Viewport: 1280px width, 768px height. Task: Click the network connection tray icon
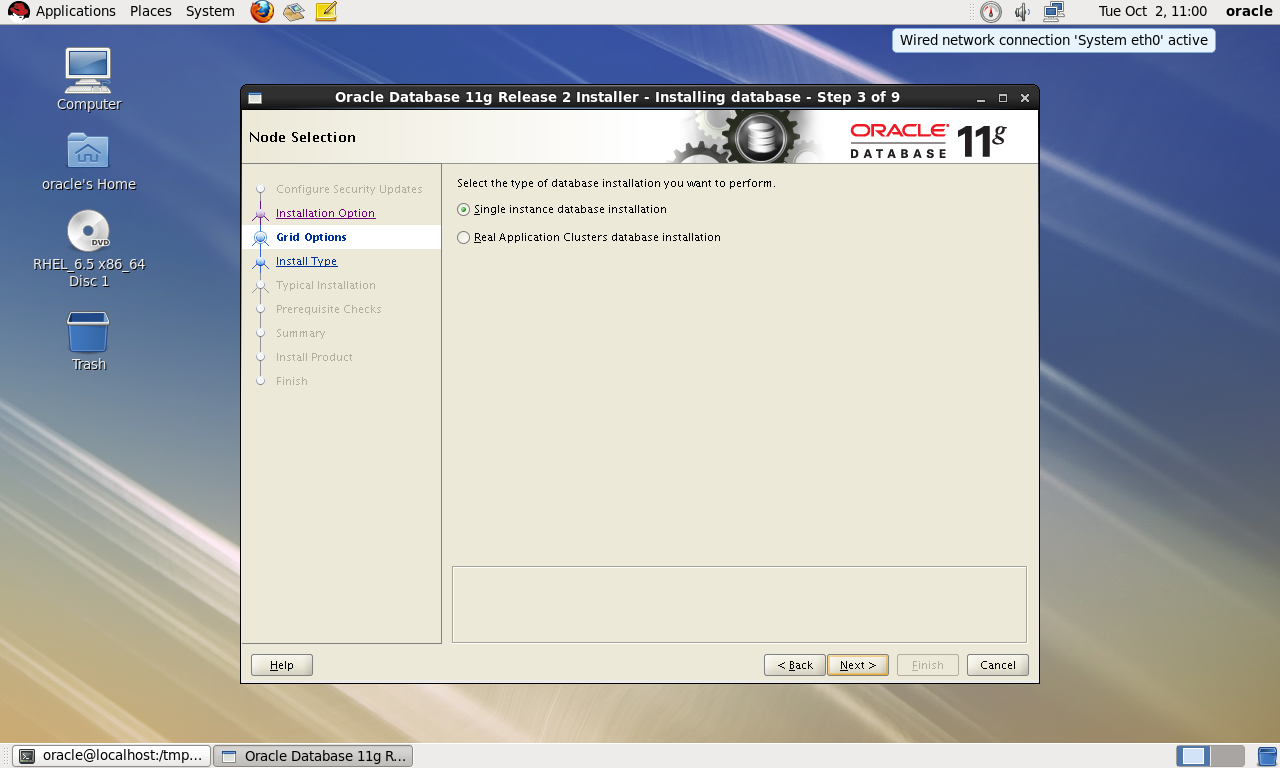pyautogui.click(x=1053, y=12)
